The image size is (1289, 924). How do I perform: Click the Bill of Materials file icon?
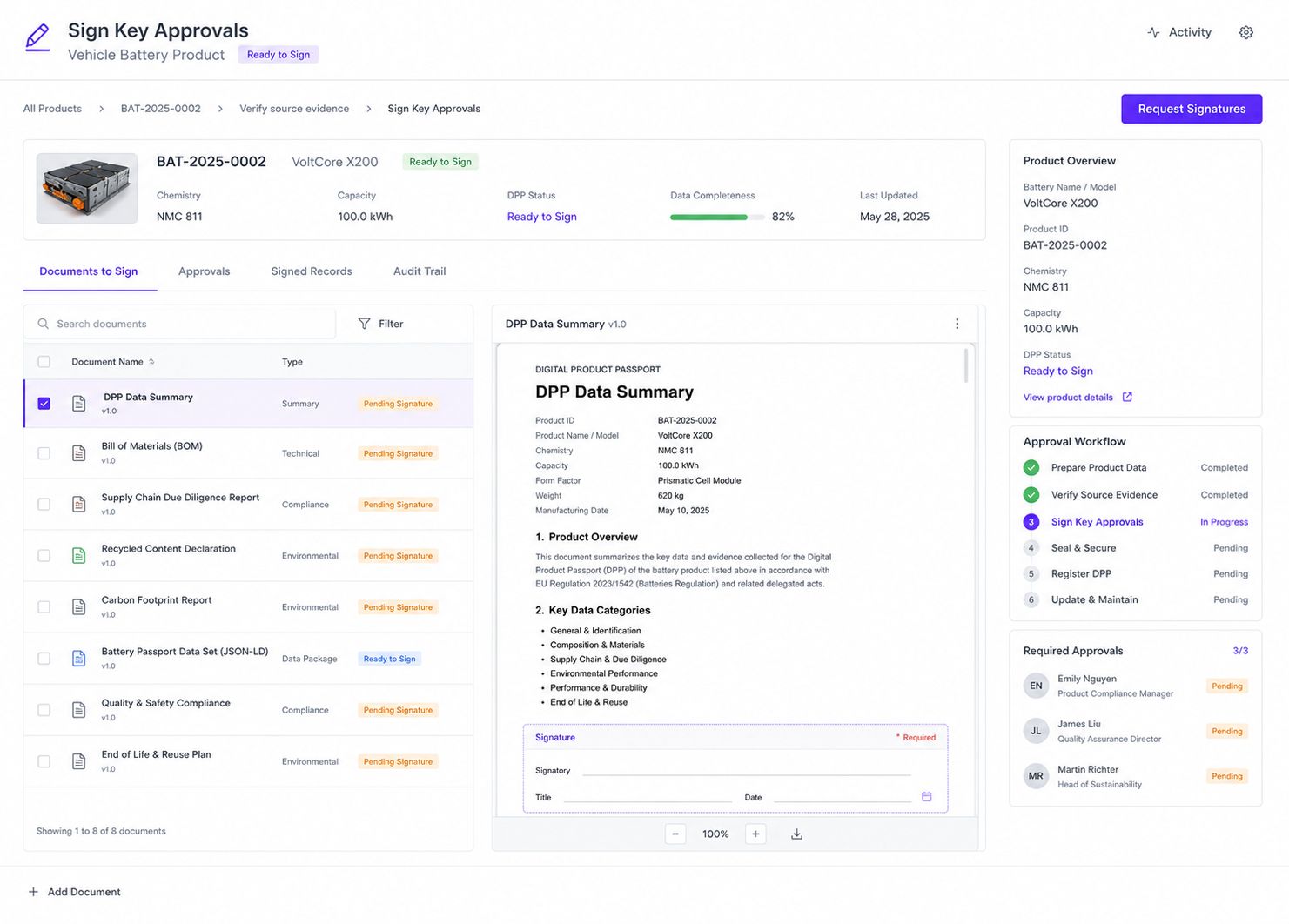[78, 453]
